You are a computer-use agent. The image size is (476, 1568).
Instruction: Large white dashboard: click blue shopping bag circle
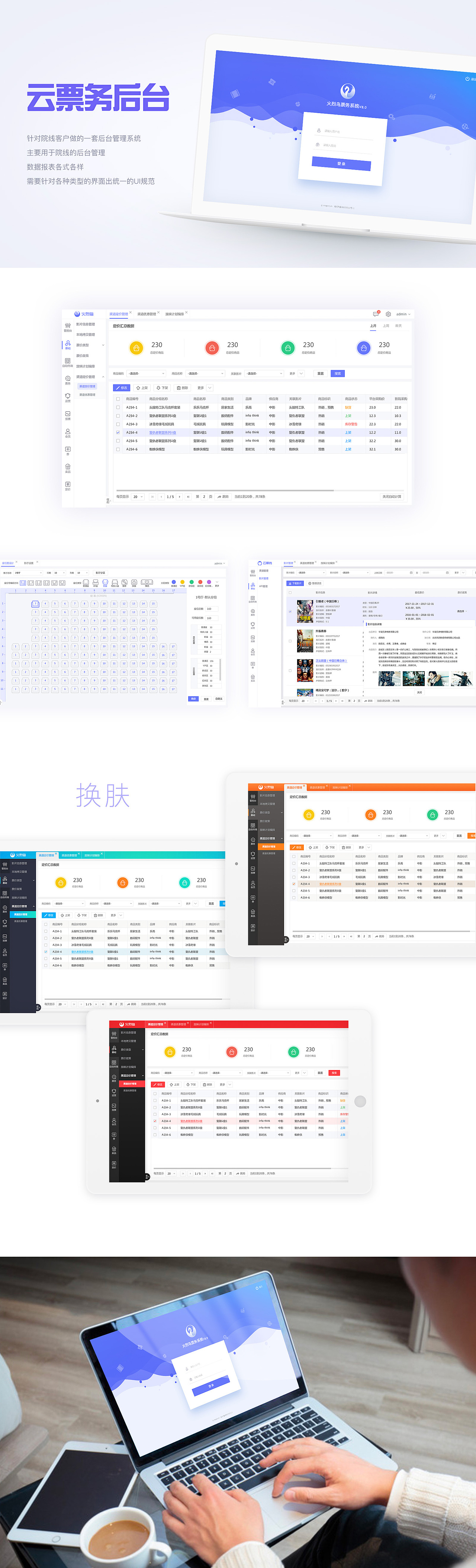coord(363,348)
